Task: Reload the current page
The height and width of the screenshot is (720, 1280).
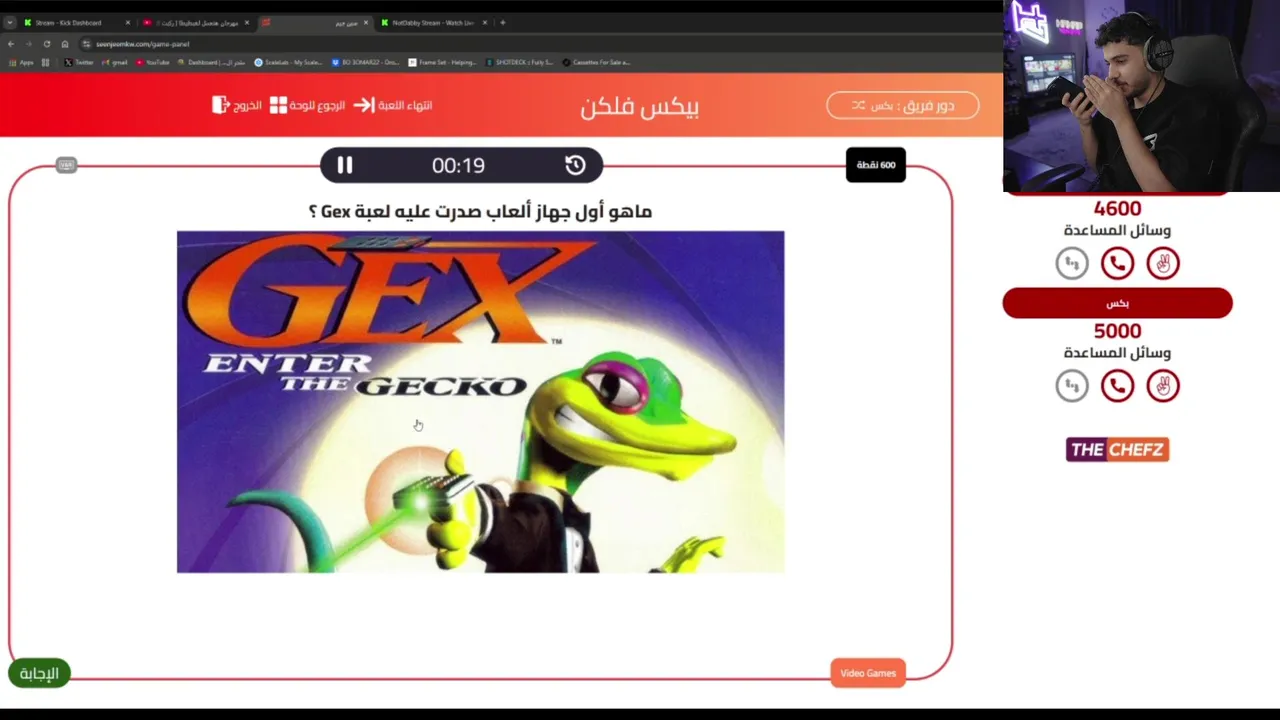Action: [x=46, y=44]
